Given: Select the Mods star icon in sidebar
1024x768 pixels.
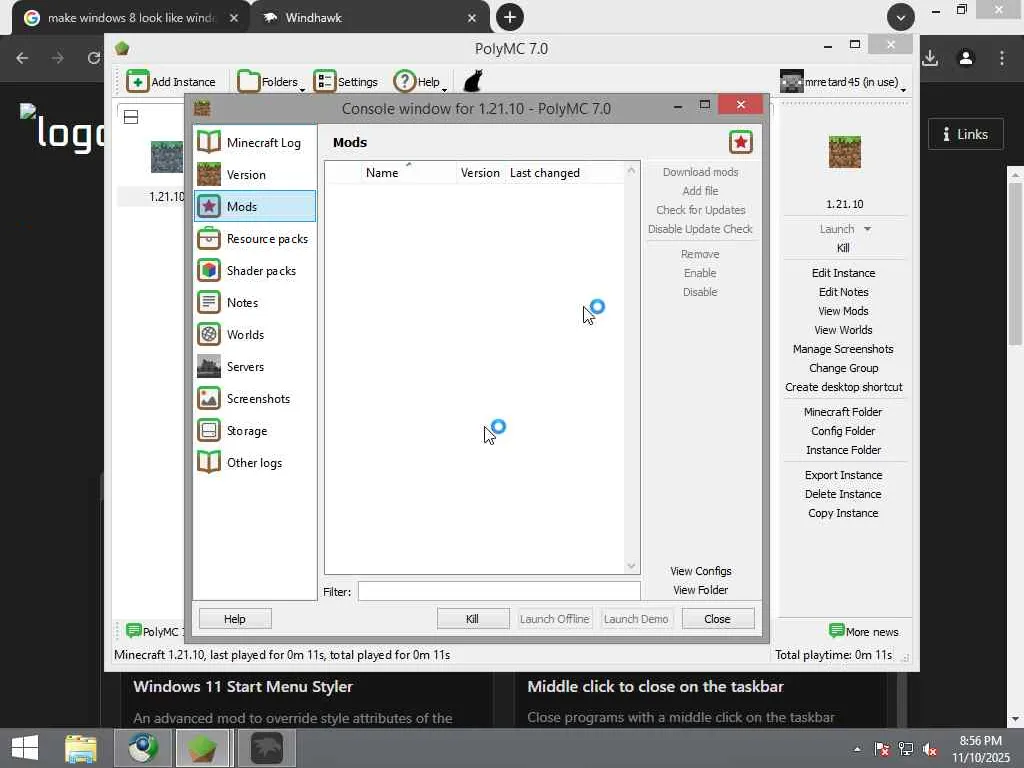Looking at the screenshot, I should [209, 206].
